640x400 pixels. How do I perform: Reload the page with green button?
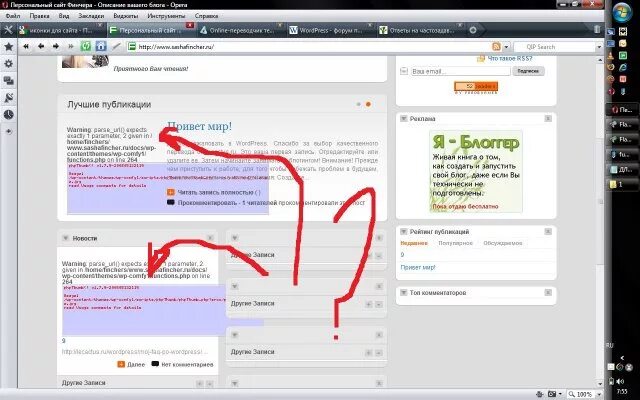(x=85, y=47)
